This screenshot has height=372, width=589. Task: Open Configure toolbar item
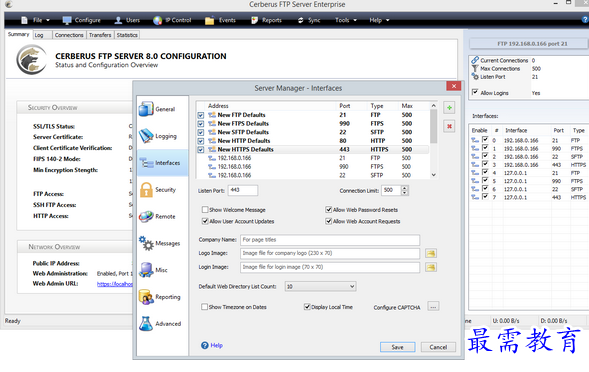tap(82, 20)
